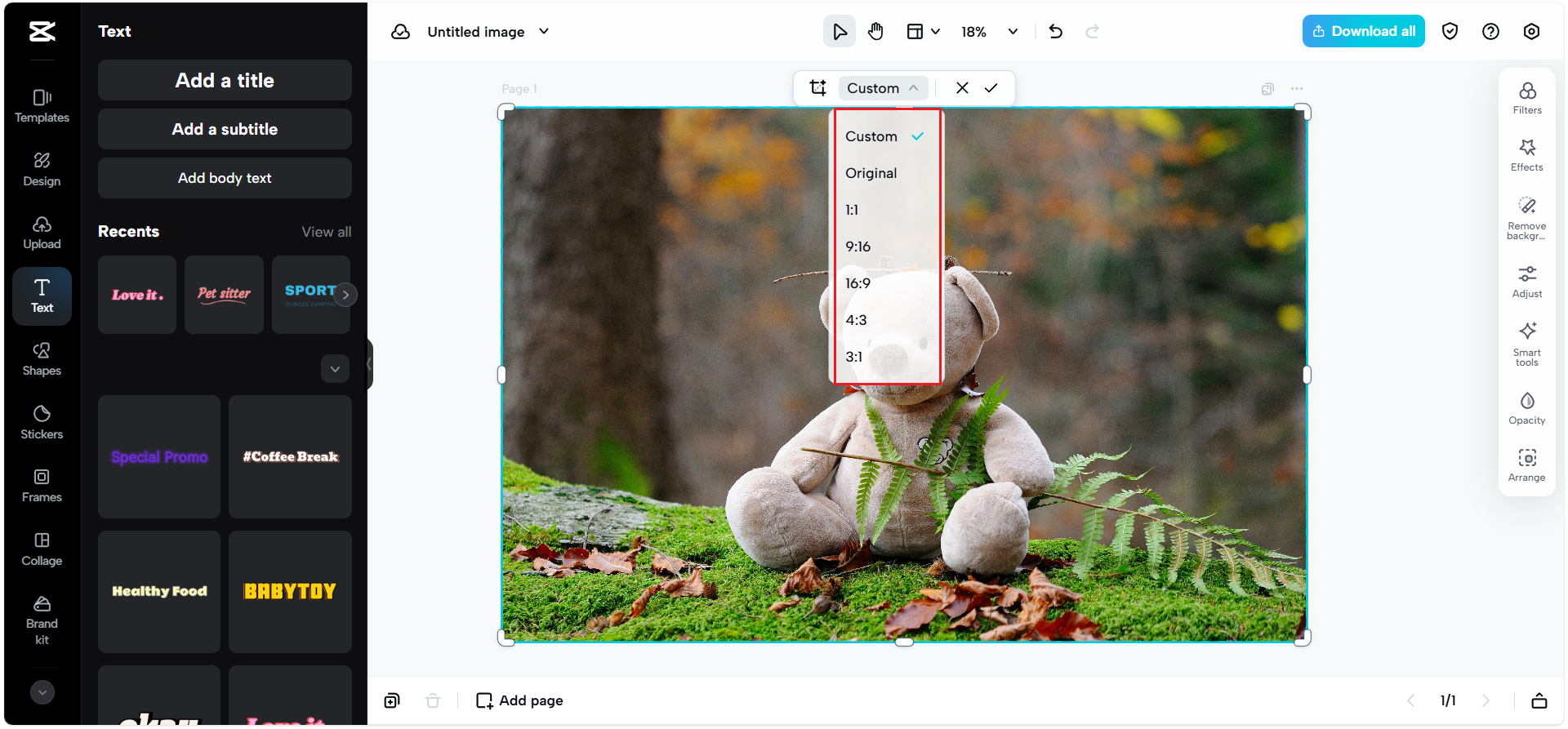
Task: Choose the Select pointer tool
Action: pos(839,32)
